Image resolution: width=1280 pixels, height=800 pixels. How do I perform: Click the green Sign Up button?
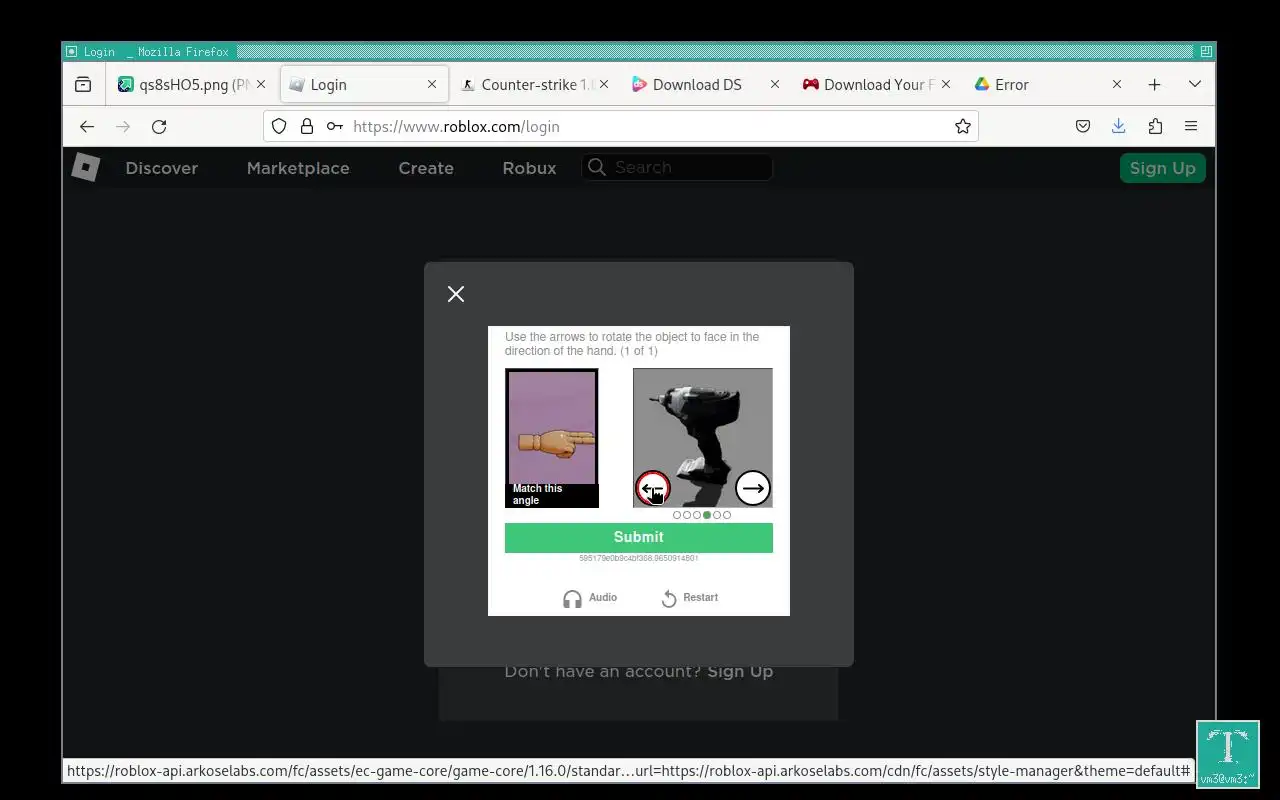[x=1162, y=168]
